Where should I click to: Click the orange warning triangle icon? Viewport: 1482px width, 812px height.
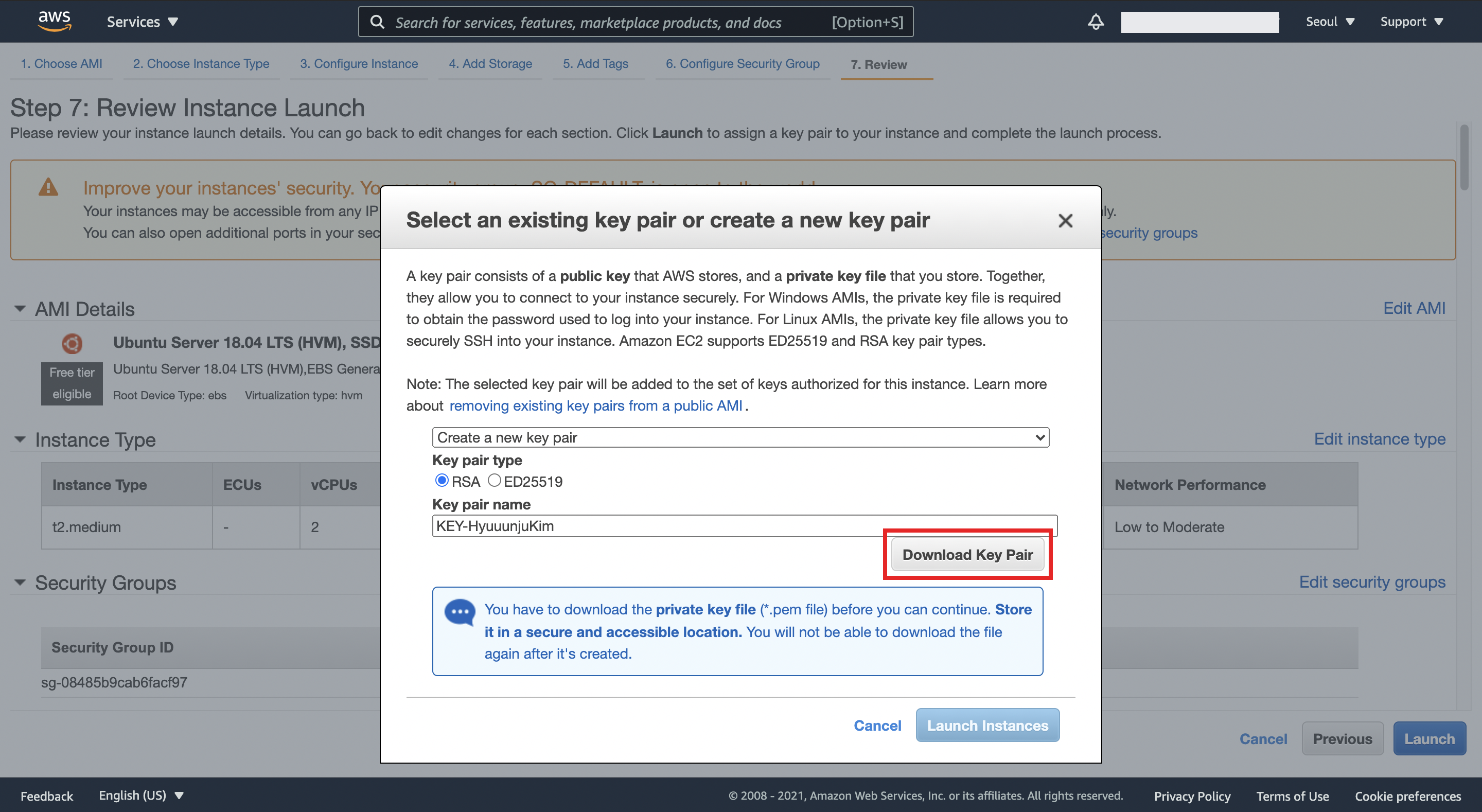(x=48, y=188)
